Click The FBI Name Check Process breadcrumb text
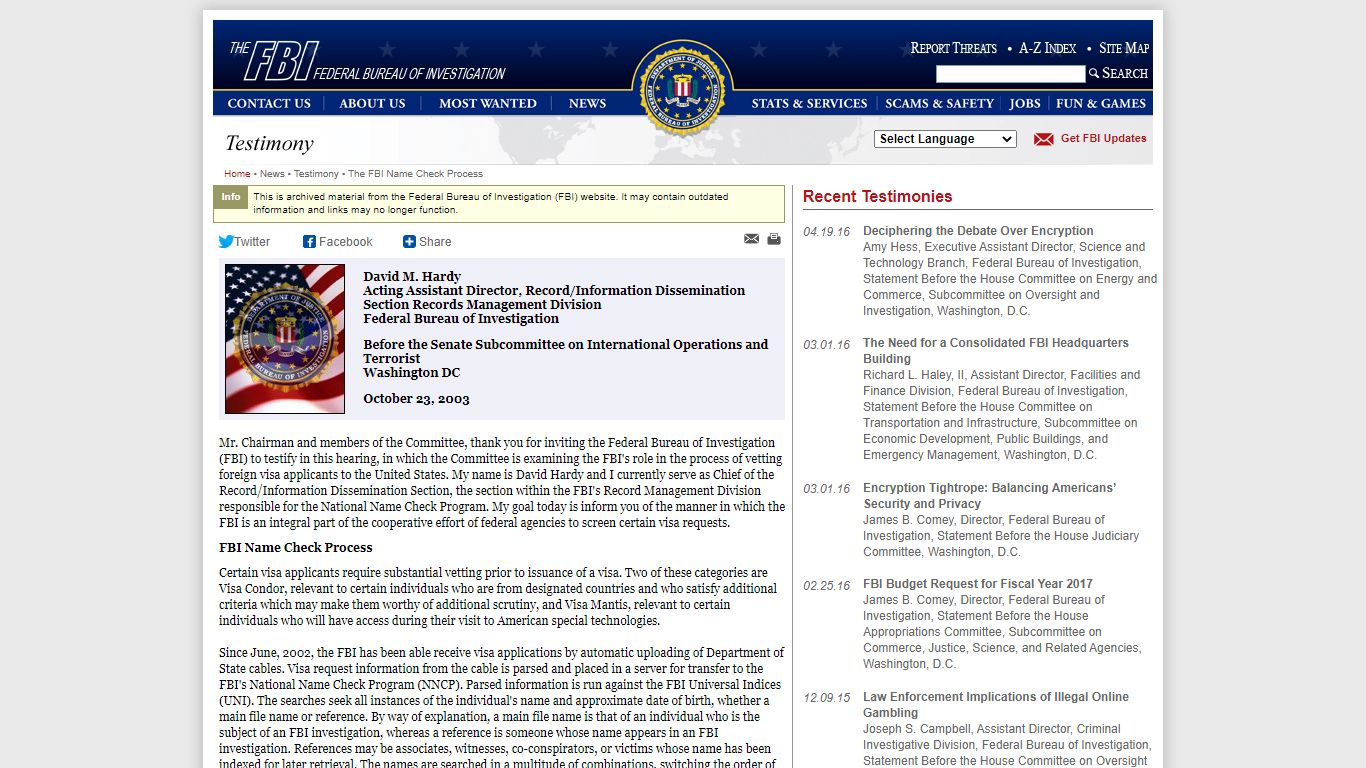 point(415,174)
